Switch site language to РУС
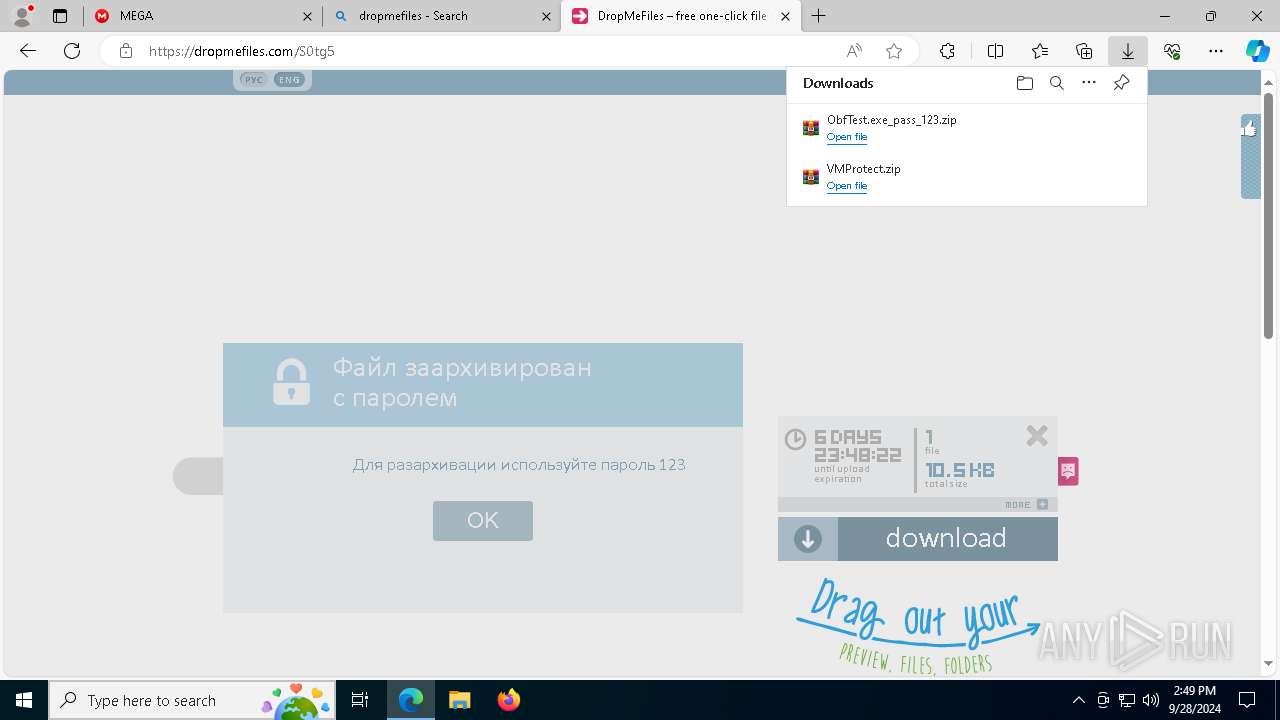The height and width of the screenshot is (720, 1280). click(254, 80)
